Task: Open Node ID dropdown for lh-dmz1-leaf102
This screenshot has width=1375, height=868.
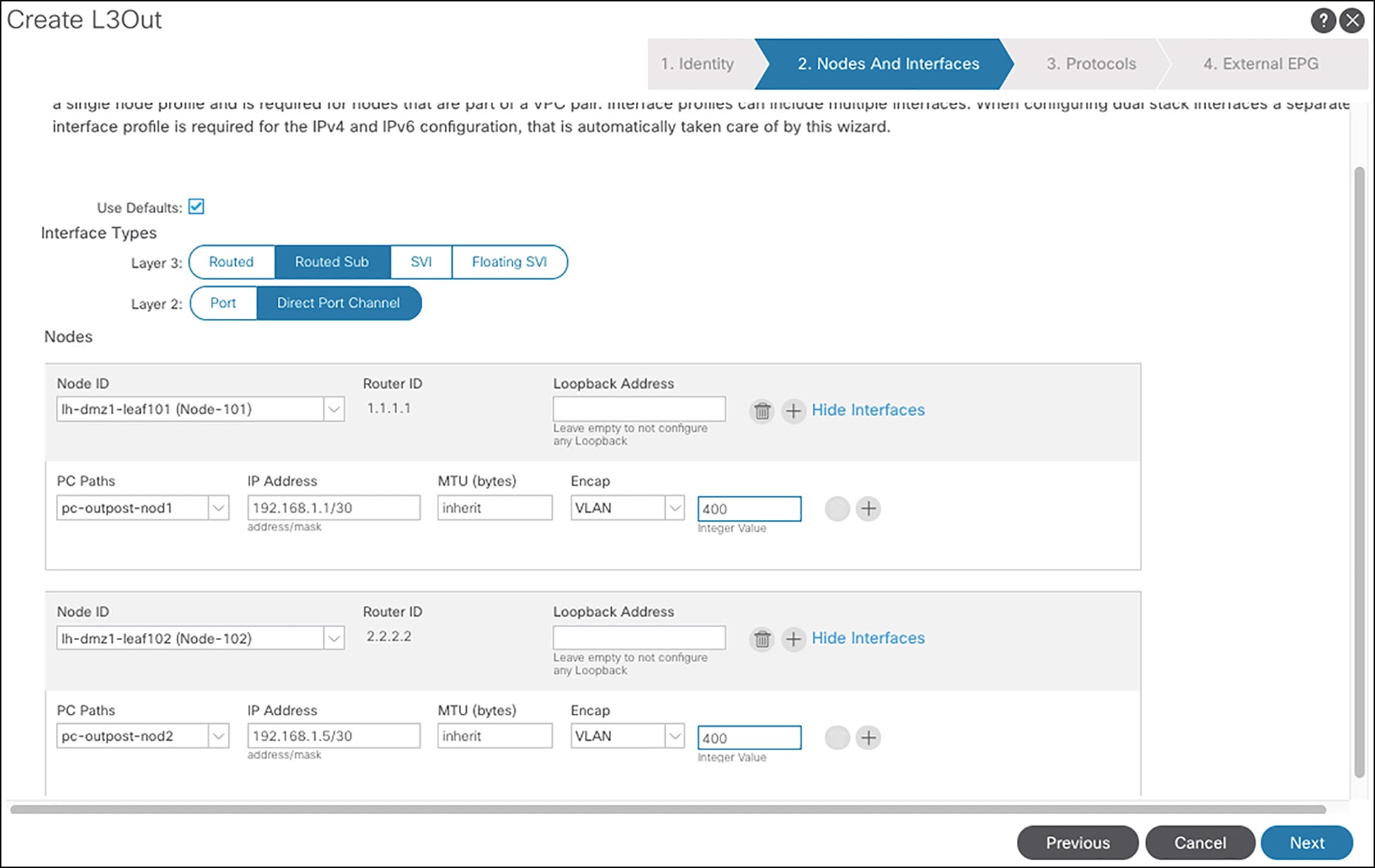Action: (334, 638)
